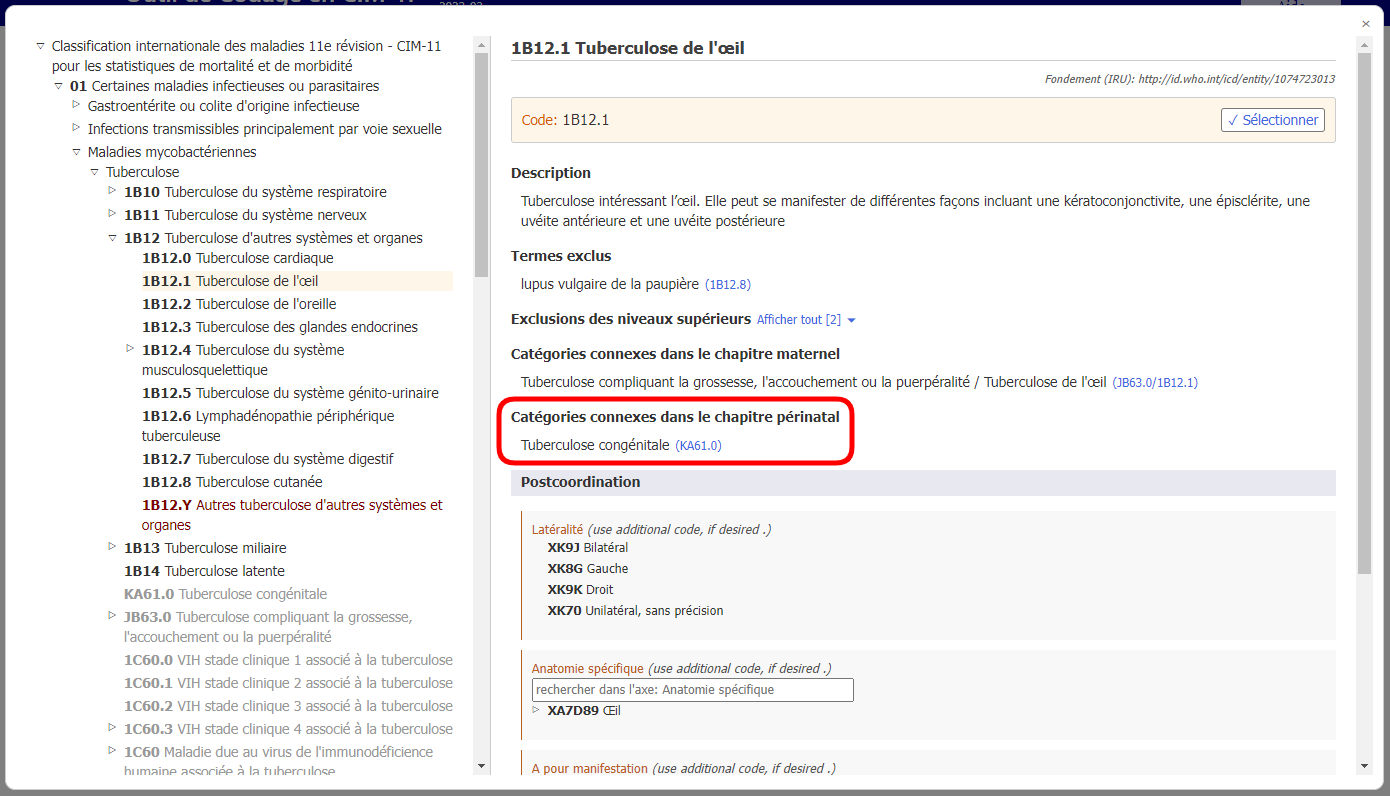Click the A pour manifestation axis label
This screenshot has width=1390, height=796.
click(590, 769)
